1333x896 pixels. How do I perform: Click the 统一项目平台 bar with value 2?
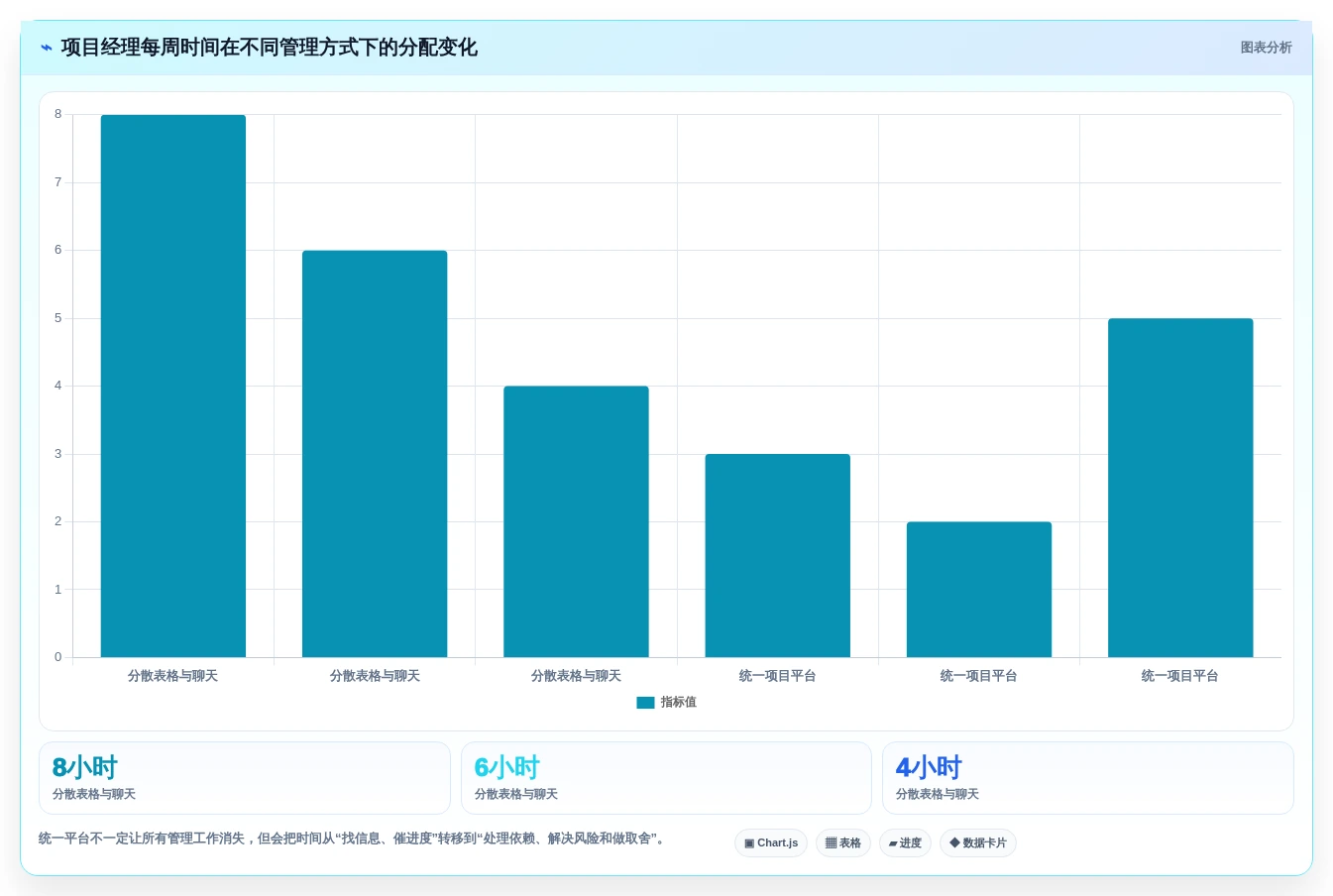tap(979, 590)
